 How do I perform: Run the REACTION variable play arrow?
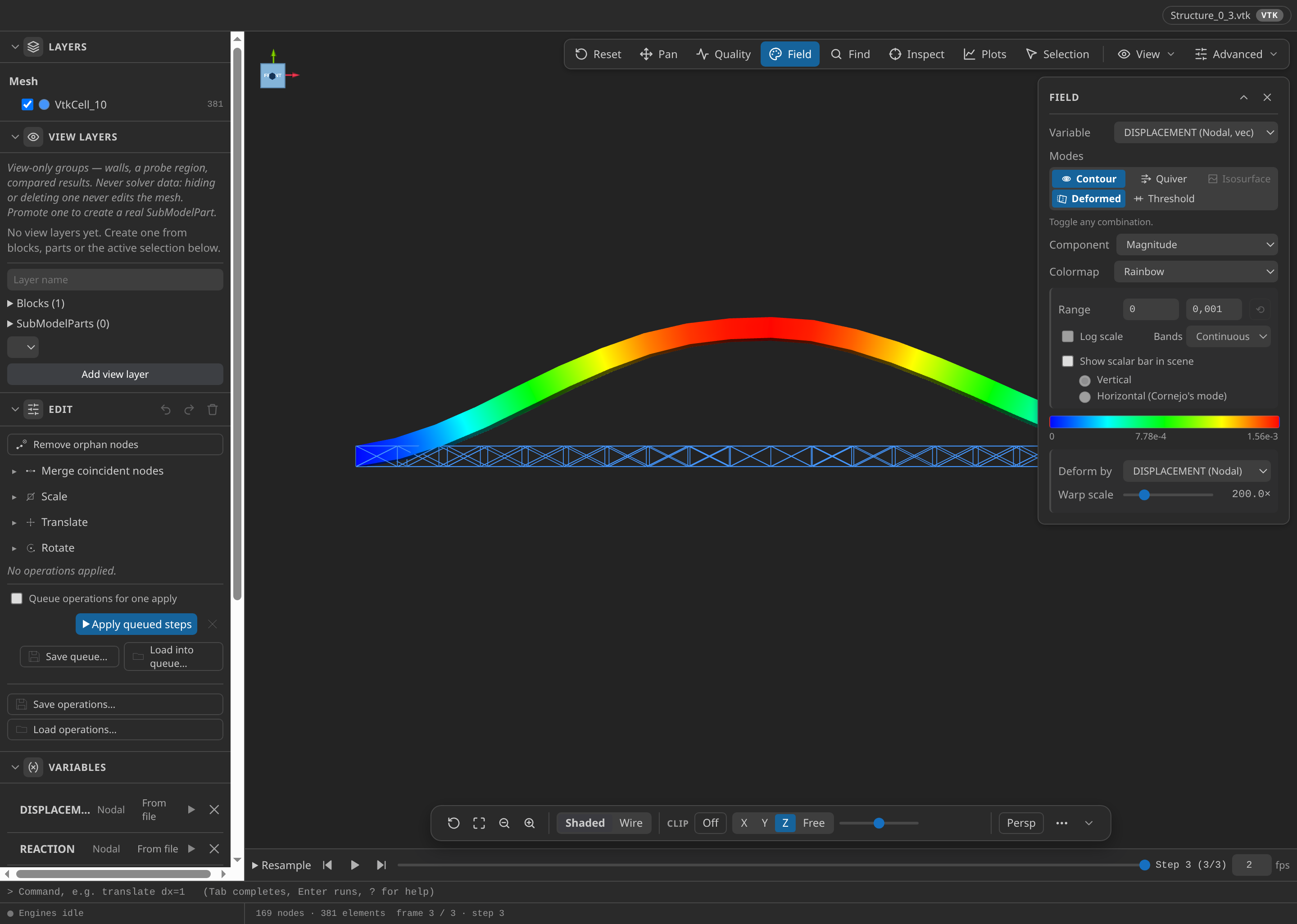[191, 848]
